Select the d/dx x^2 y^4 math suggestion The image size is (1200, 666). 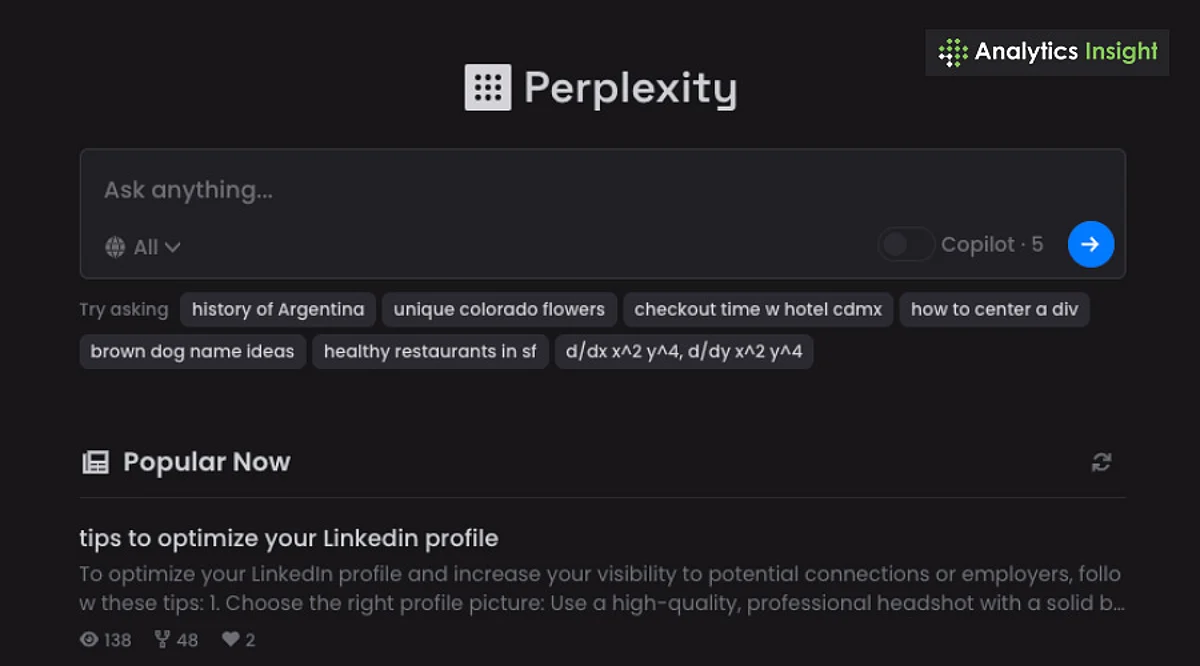(684, 351)
